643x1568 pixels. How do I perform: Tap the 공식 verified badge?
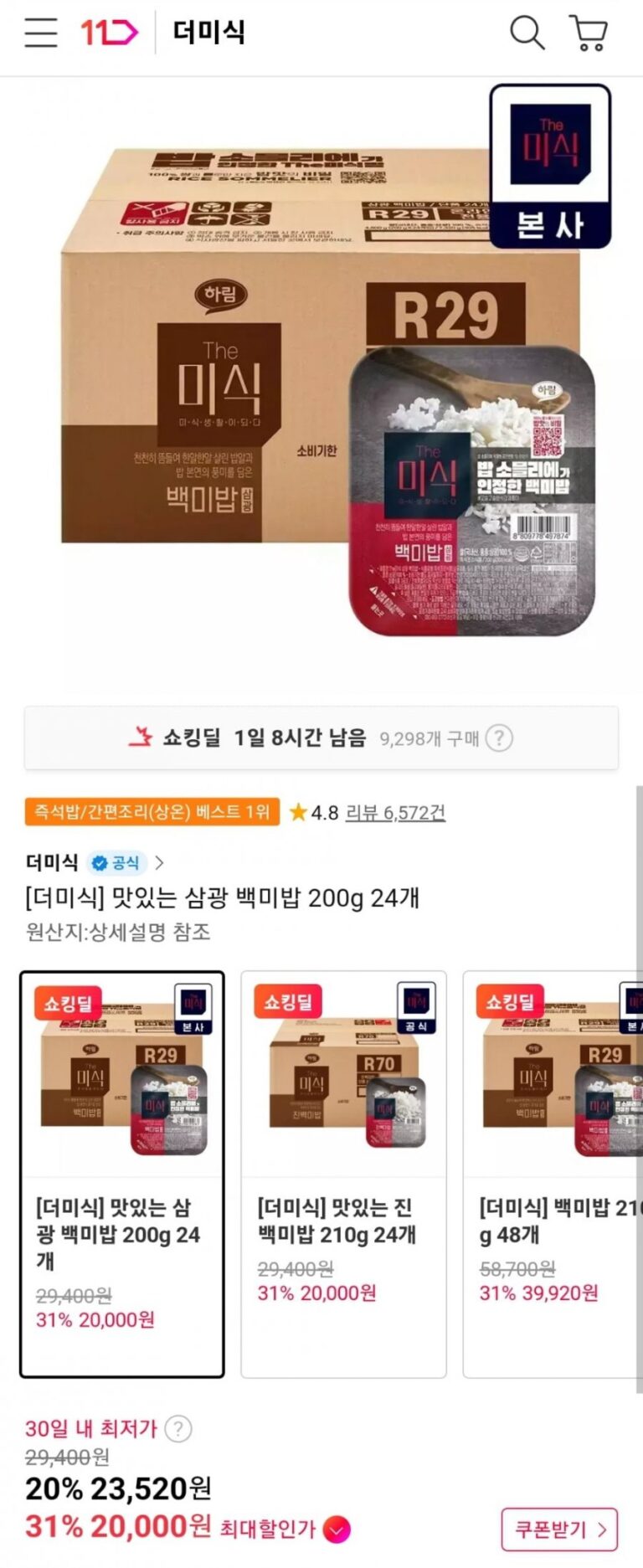[116, 862]
